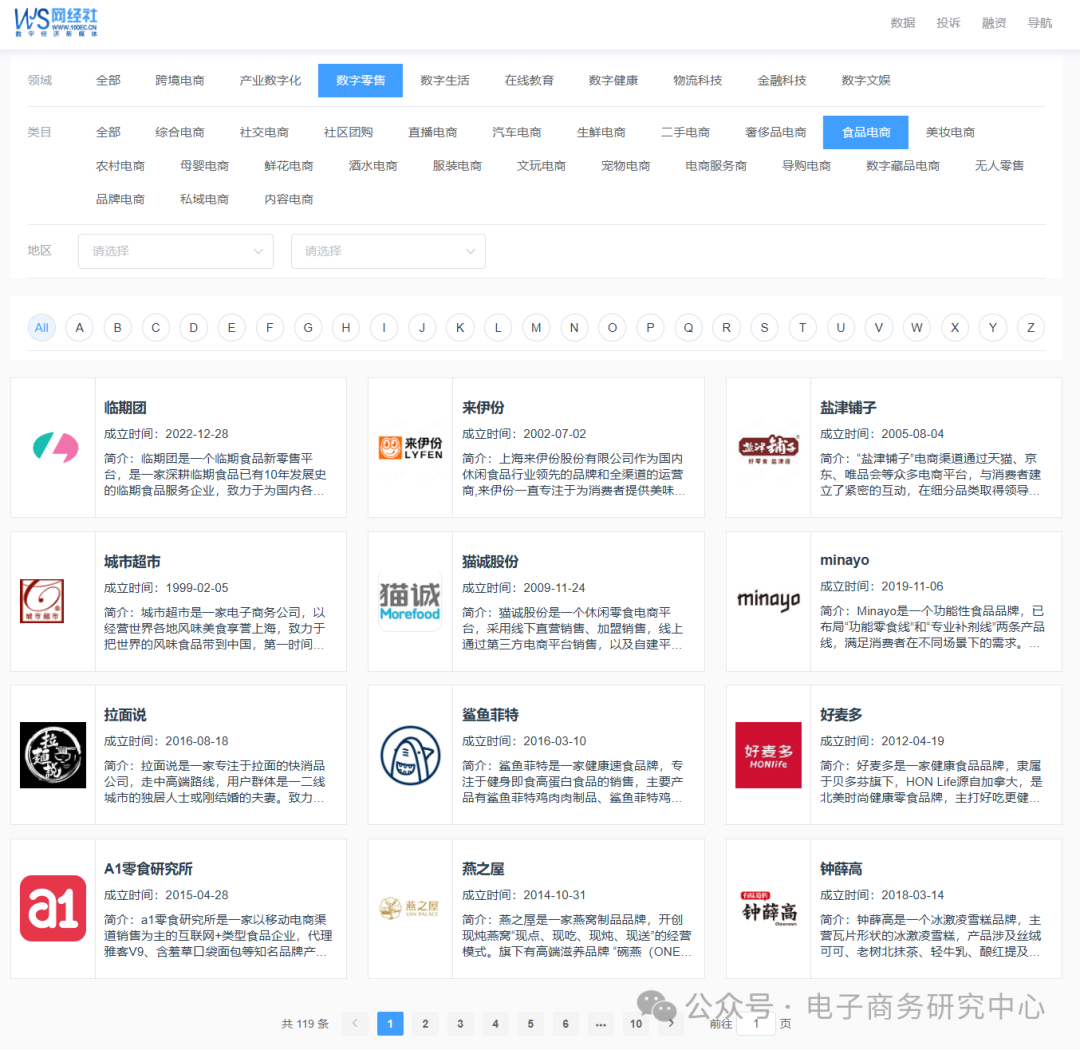The height and width of the screenshot is (1050, 1080).
Task: Click the 来伊份 LYFEN orange logo
Action: (x=410, y=446)
